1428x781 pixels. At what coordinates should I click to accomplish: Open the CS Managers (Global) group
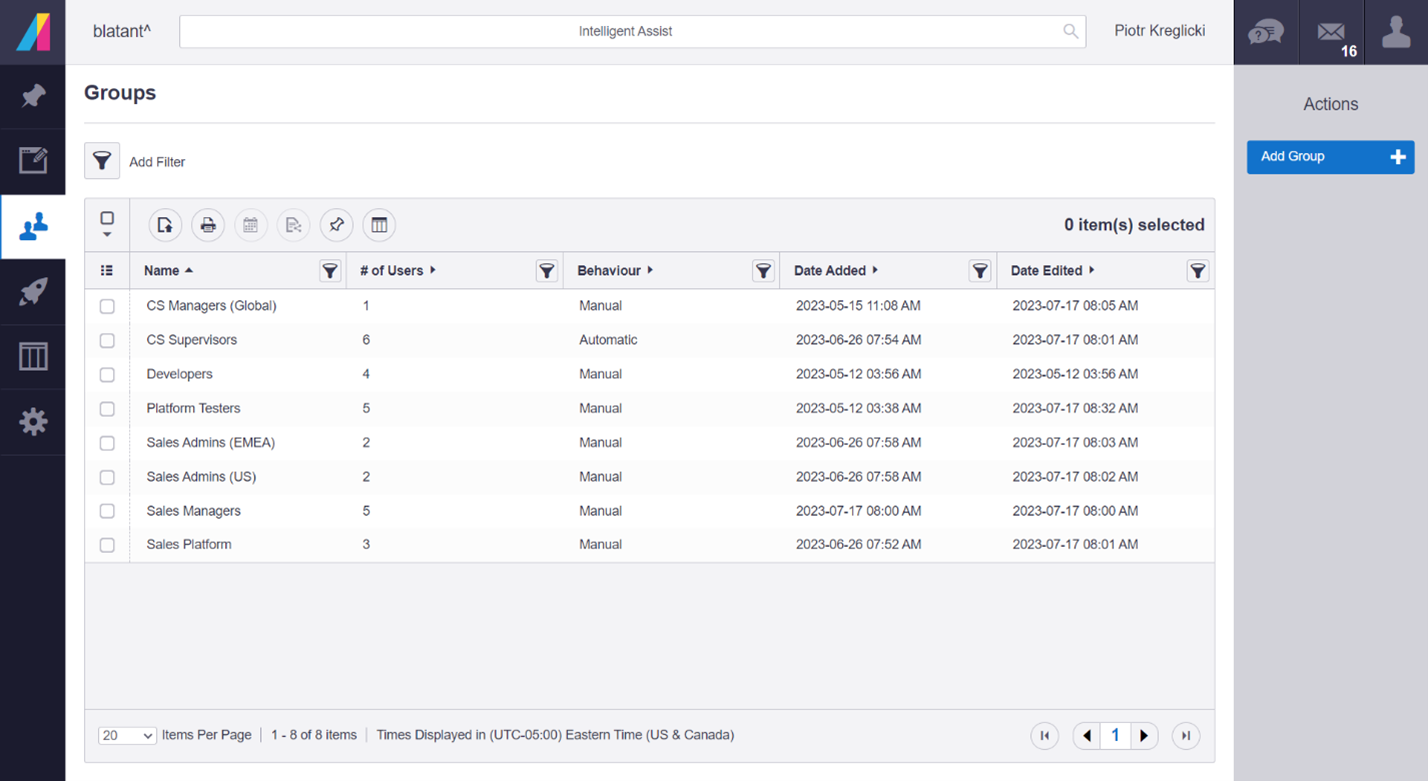(211, 306)
